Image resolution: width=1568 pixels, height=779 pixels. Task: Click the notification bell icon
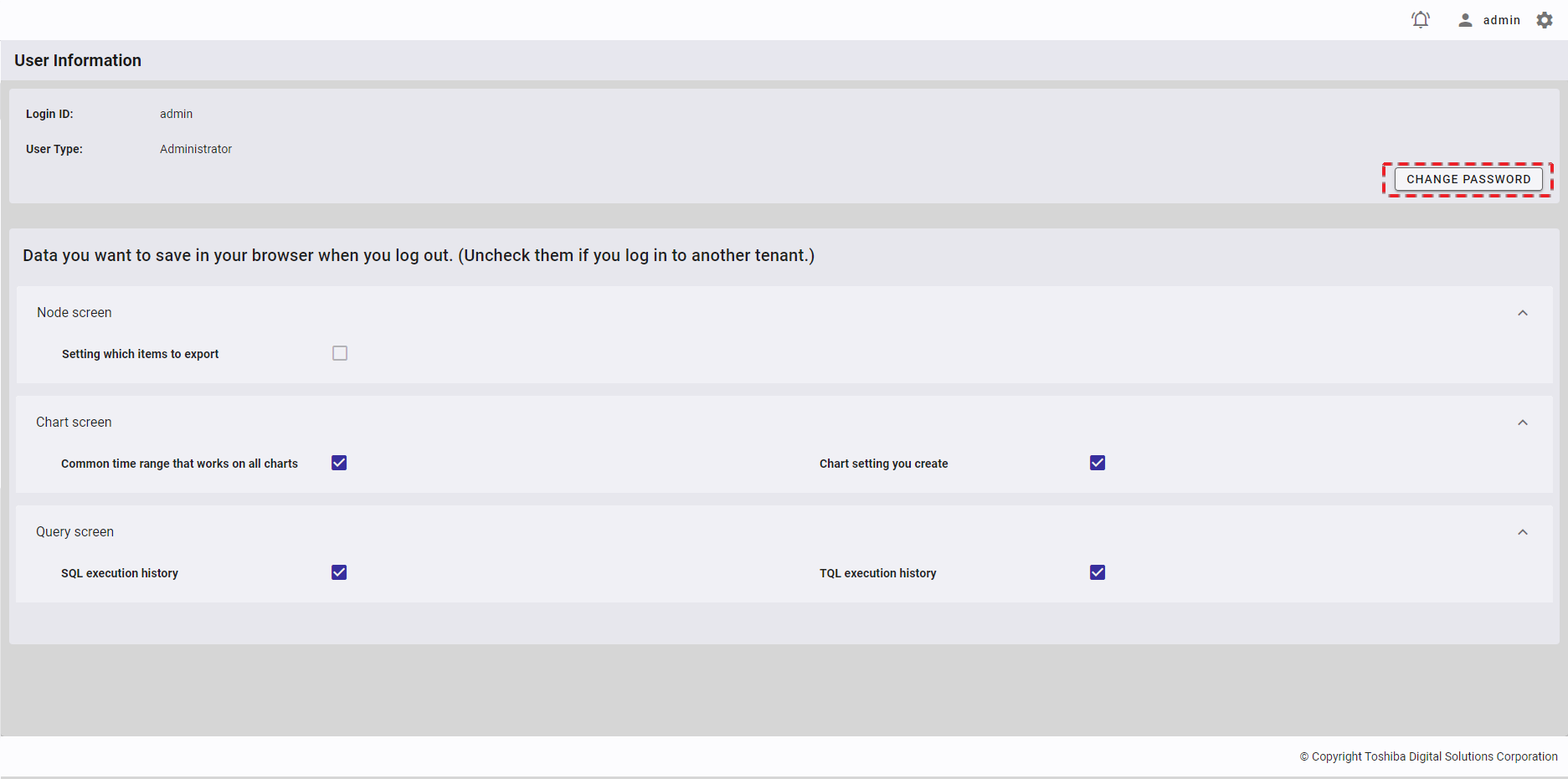point(1421,19)
